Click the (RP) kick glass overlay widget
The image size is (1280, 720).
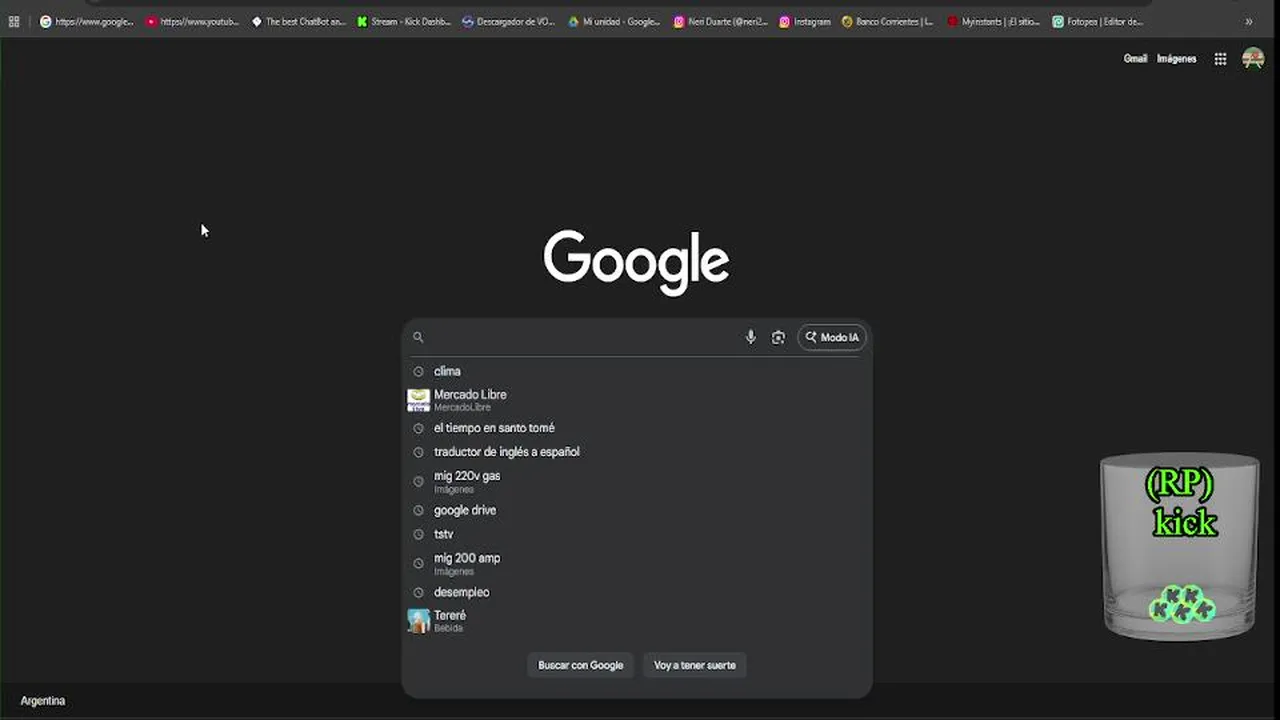coord(1179,546)
